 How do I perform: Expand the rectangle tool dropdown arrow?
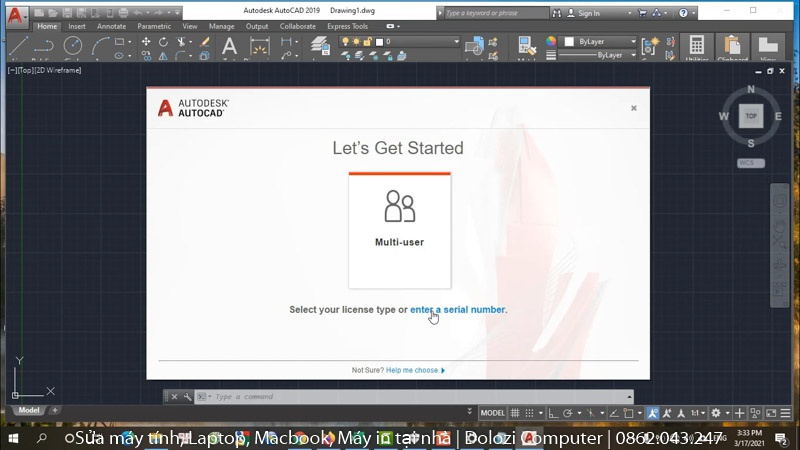click(x=130, y=42)
